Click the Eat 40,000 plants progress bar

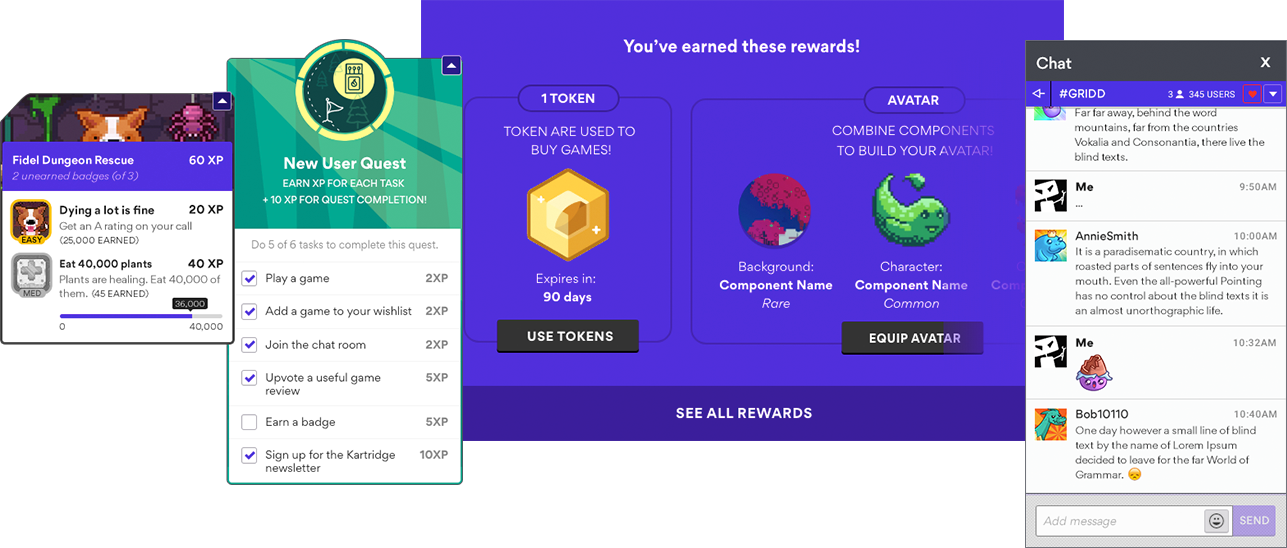[141, 316]
